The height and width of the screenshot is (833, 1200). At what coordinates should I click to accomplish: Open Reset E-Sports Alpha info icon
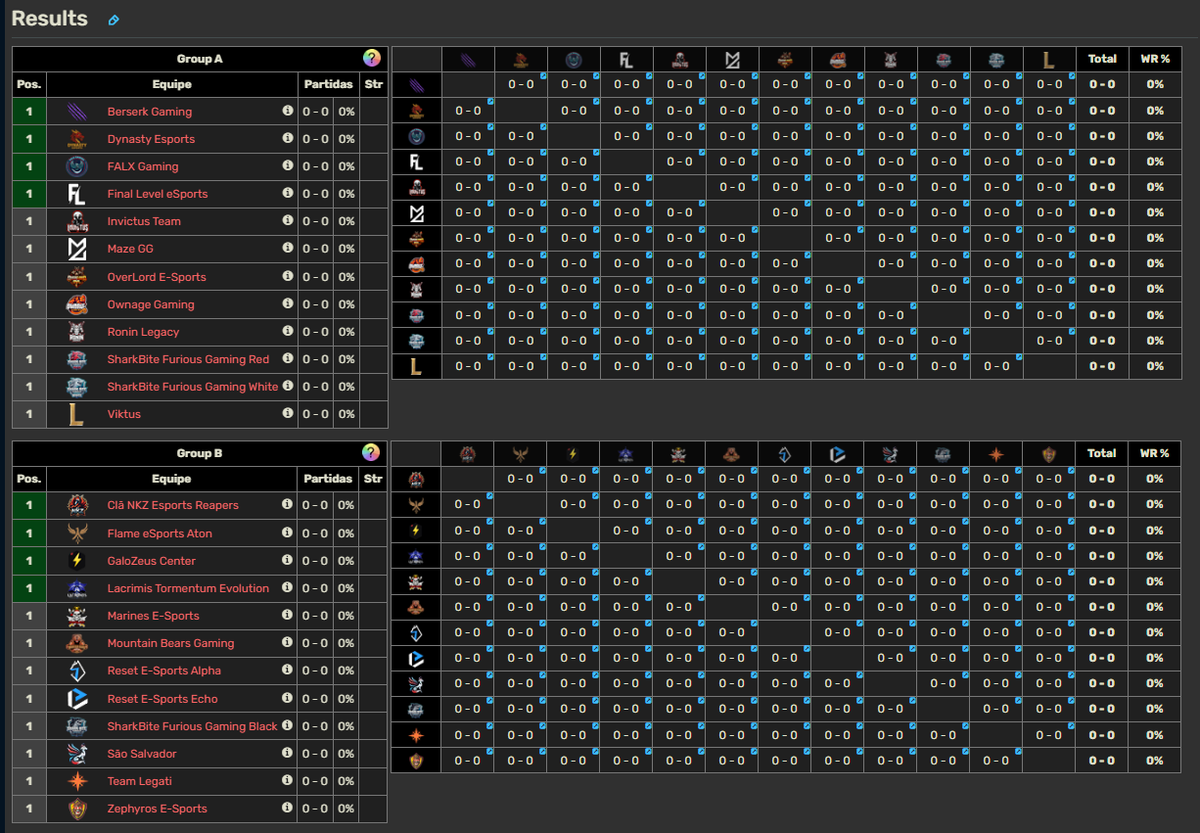coord(288,670)
